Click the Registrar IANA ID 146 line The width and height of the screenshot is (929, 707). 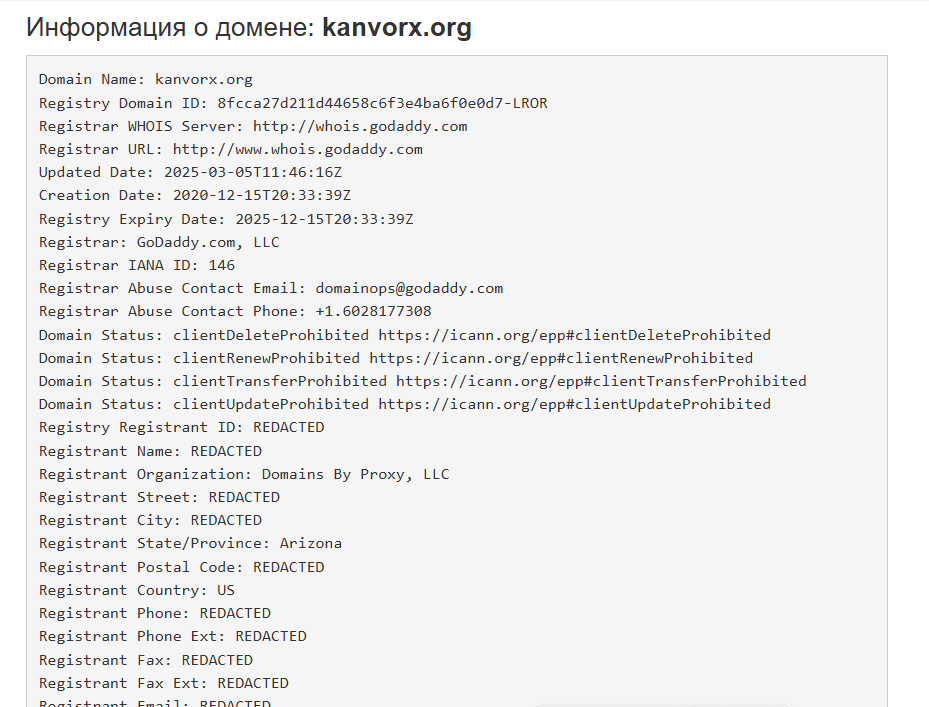point(137,265)
